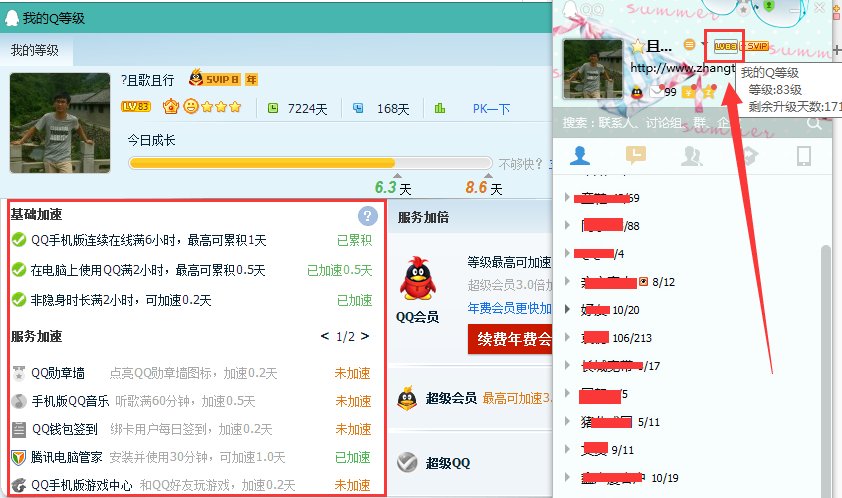The width and height of the screenshot is (842, 498).
Task: Click the 续费年费会 red button
Action: tap(510, 339)
